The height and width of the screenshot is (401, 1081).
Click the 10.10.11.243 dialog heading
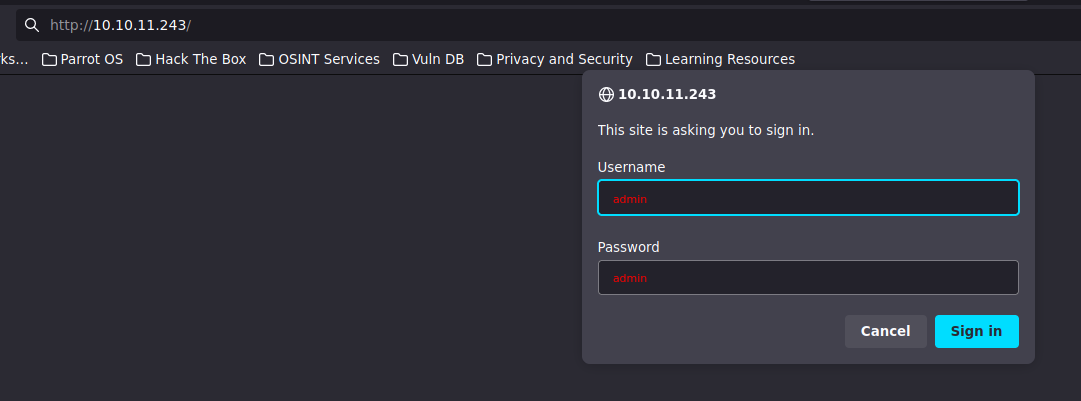click(x=667, y=95)
